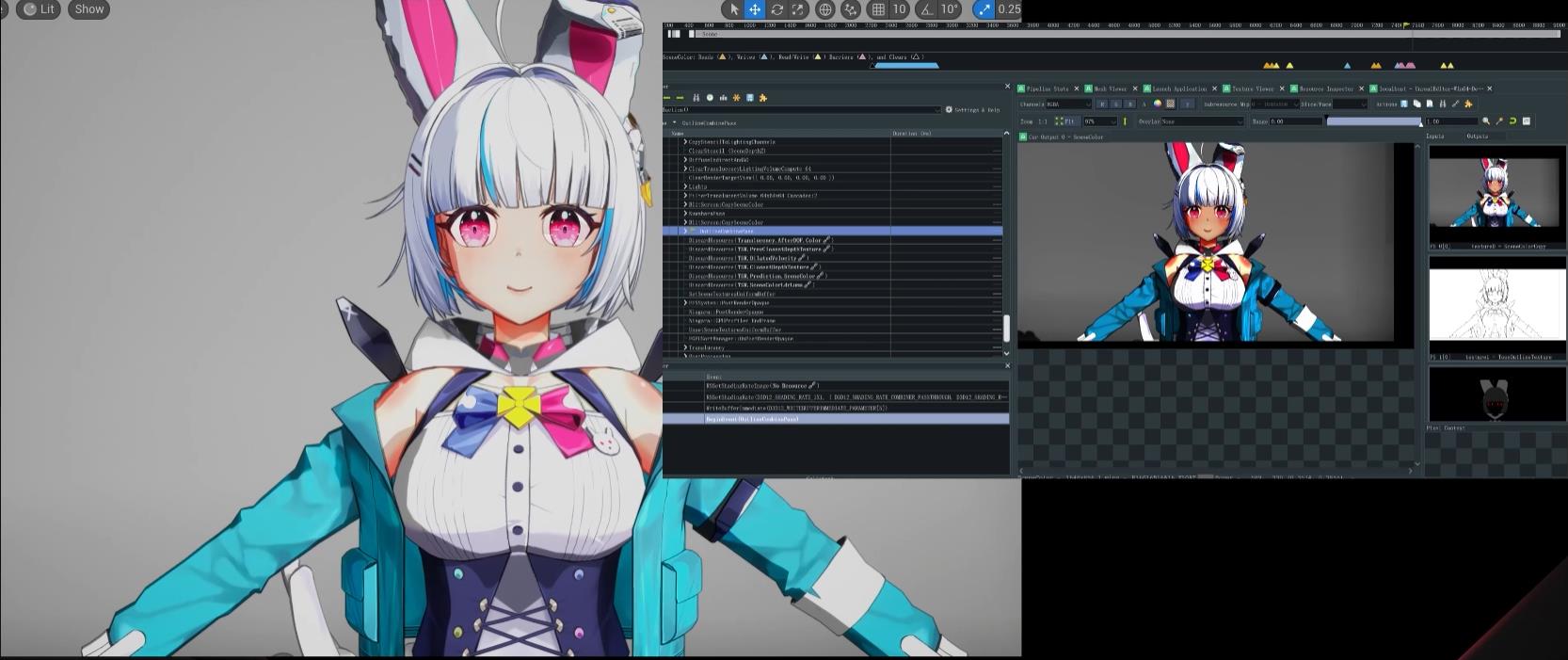Click the event list vertical scrollbar thumb
The height and width of the screenshot is (660, 1568).
tap(1006, 329)
